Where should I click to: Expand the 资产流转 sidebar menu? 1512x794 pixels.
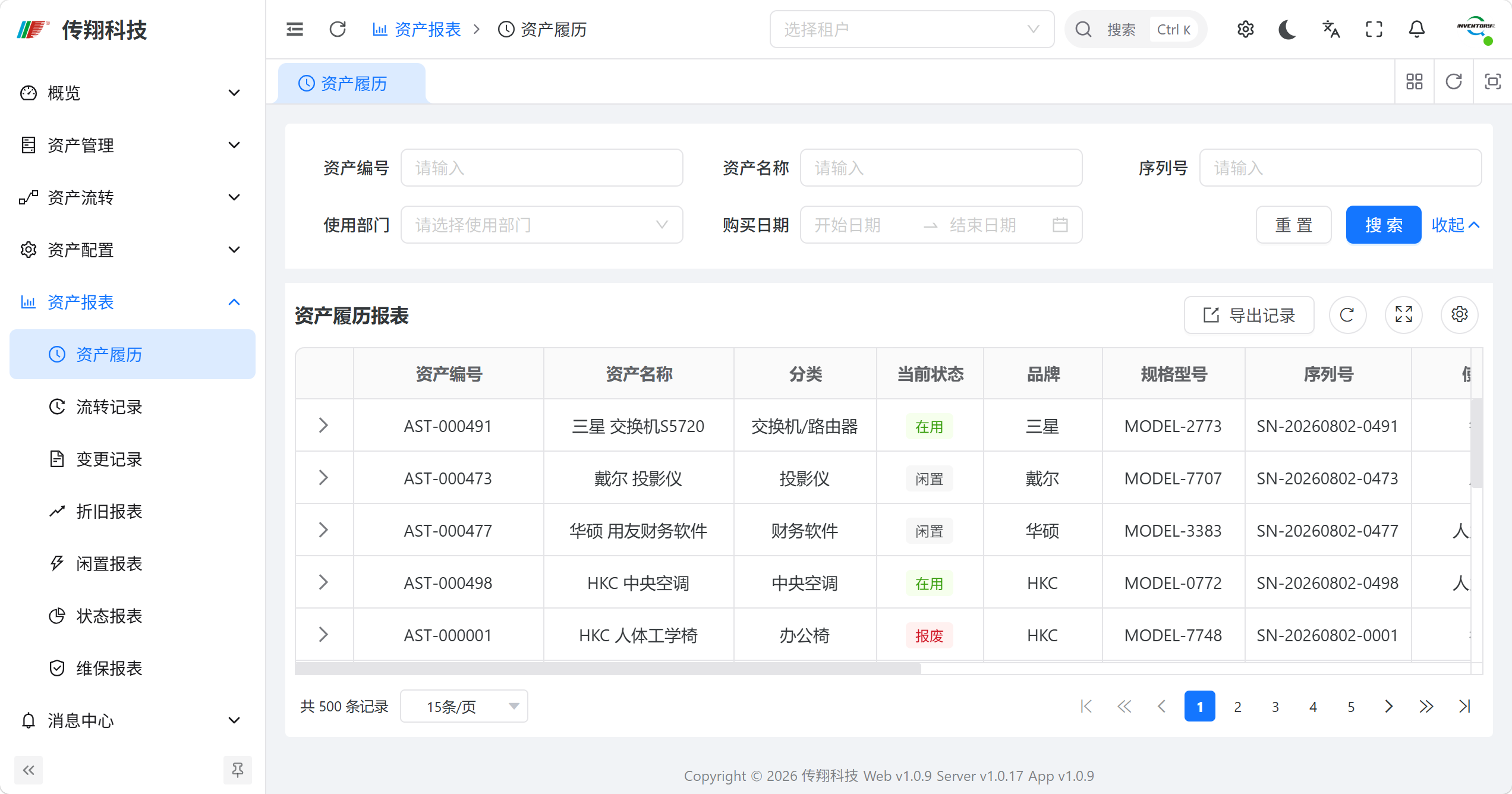pos(132,197)
